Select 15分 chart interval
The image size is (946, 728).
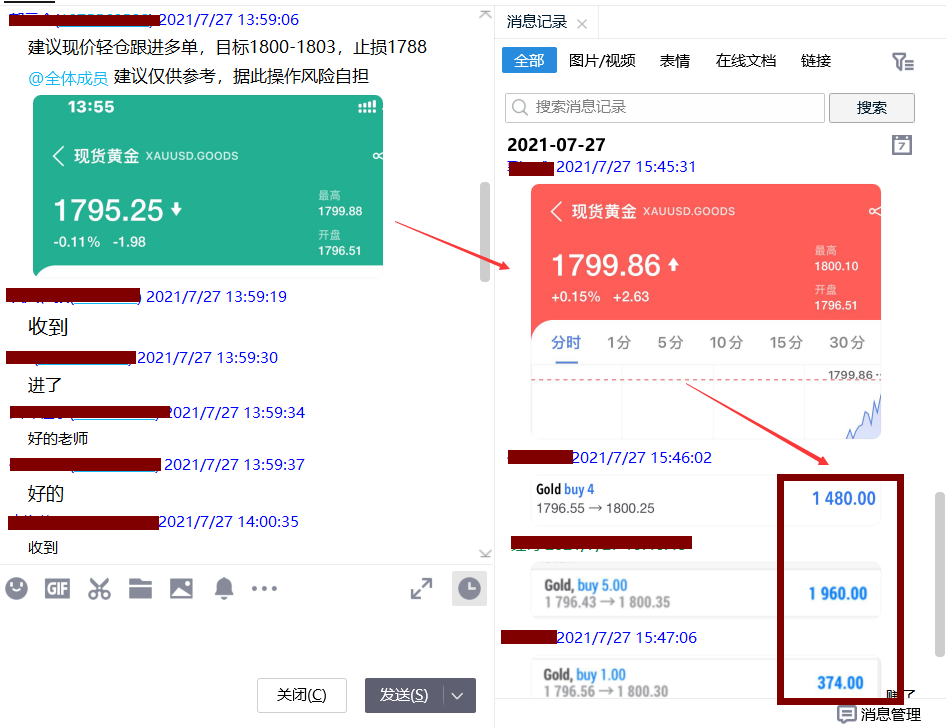point(786,343)
